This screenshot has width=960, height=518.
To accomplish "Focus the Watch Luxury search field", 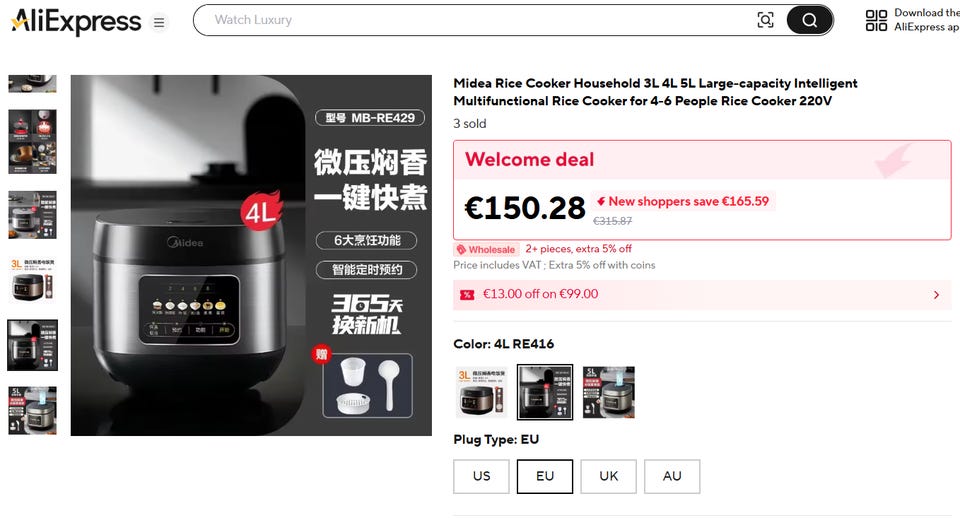I will (x=478, y=20).
